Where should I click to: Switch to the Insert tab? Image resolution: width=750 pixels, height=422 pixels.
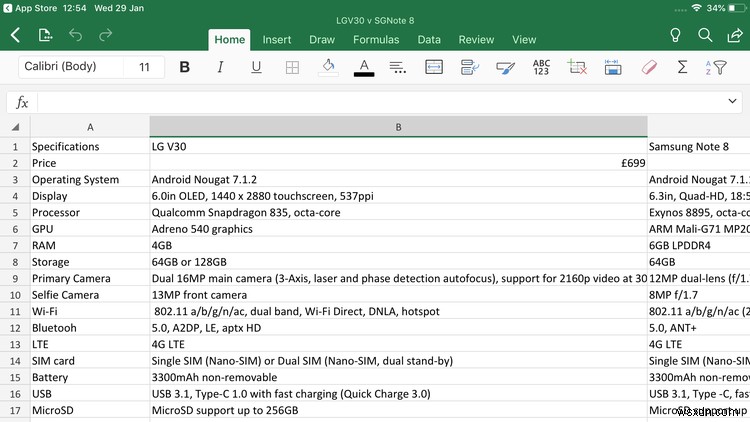[276, 40]
